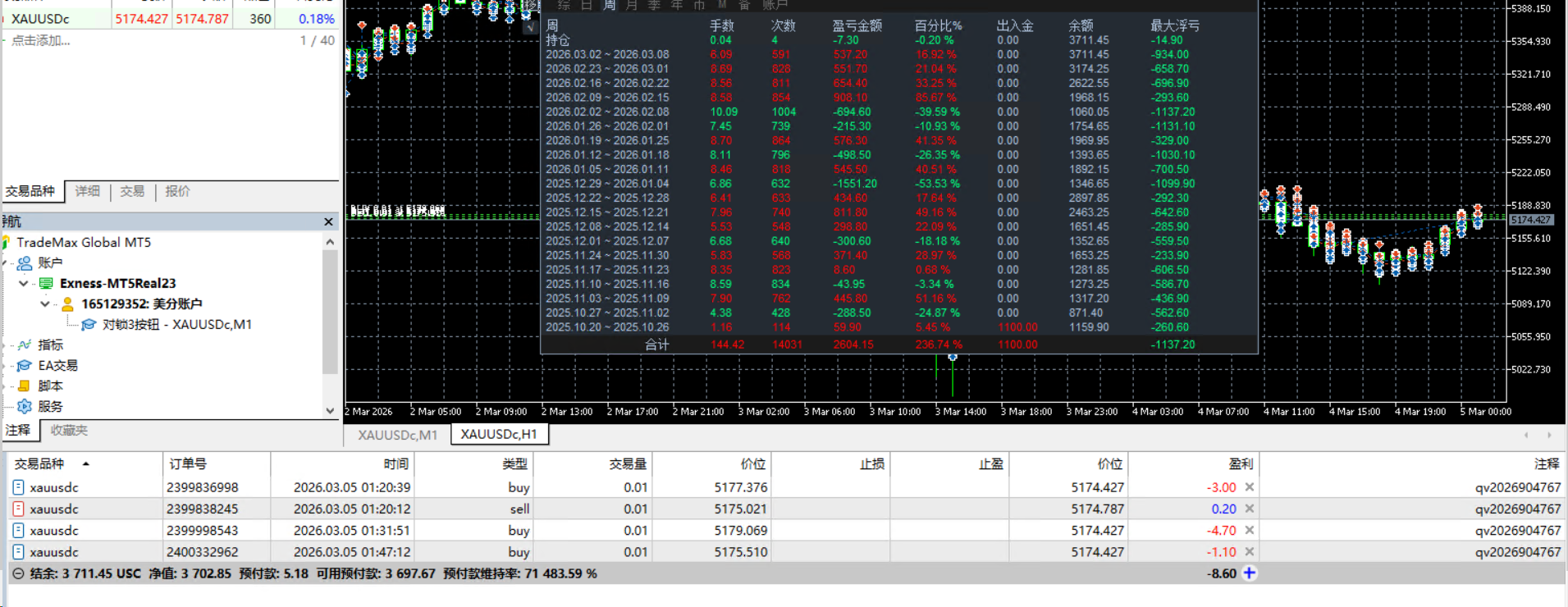This screenshot has width=1568, height=607.
Task: Sort by the 订单号 column header
Action: (217, 464)
